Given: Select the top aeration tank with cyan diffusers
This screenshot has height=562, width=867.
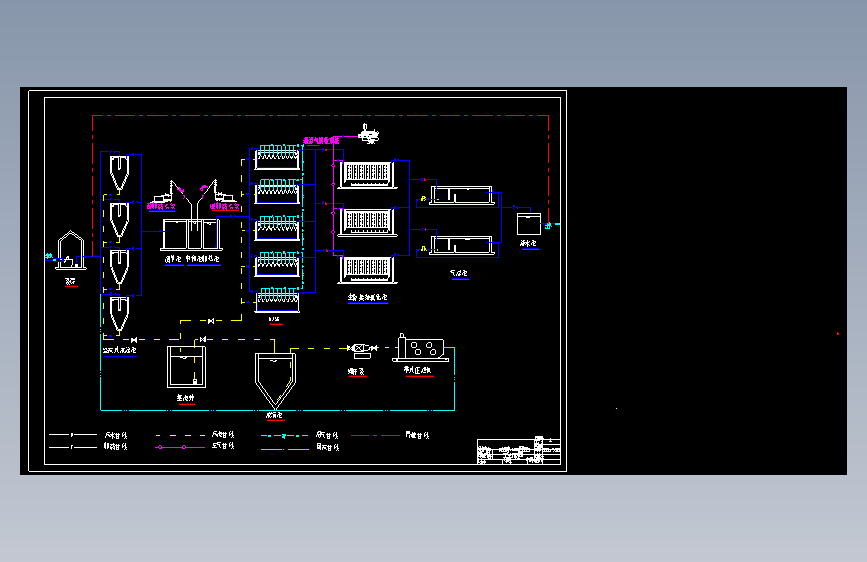Looking at the screenshot, I should (278, 157).
